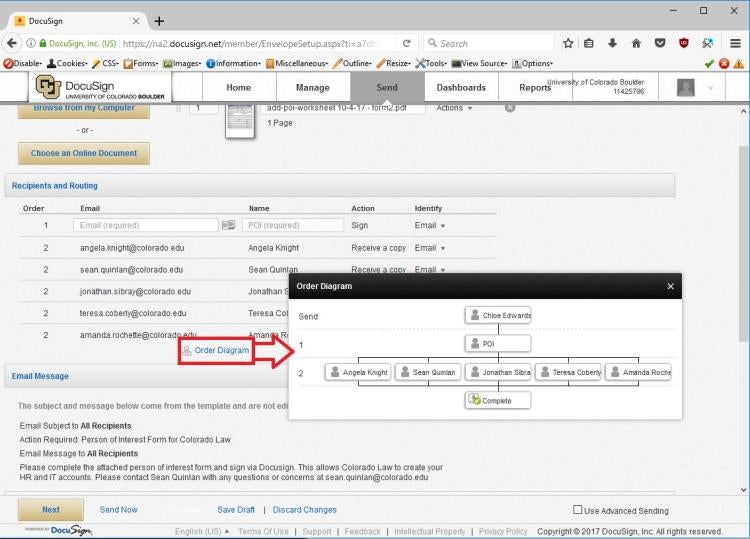This screenshot has width=750, height=539.
Task: Click the document page thumbnail
Action: pyautogui.click(x=240, y=121)
